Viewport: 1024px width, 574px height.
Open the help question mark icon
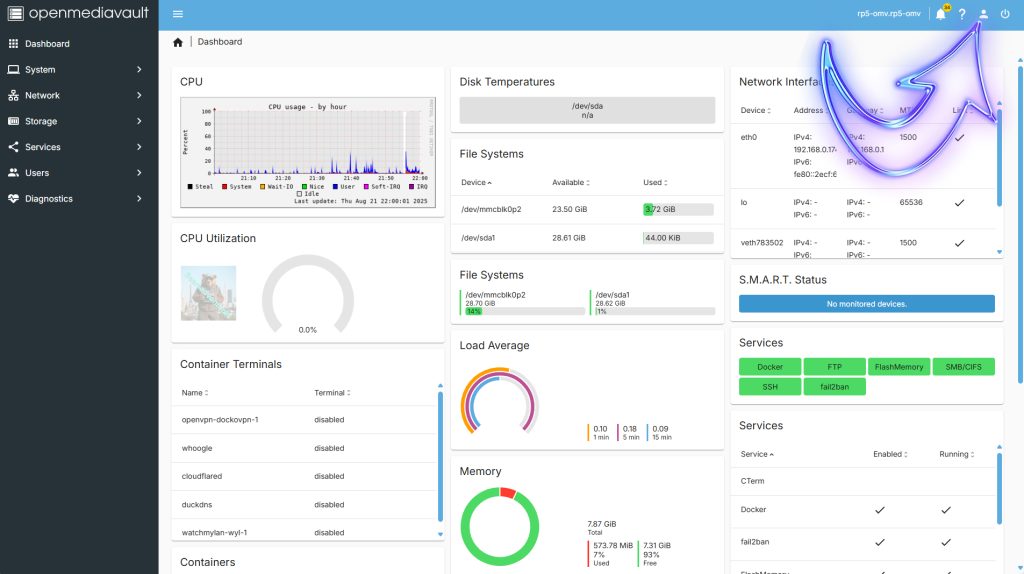click(x=962, y=14)
